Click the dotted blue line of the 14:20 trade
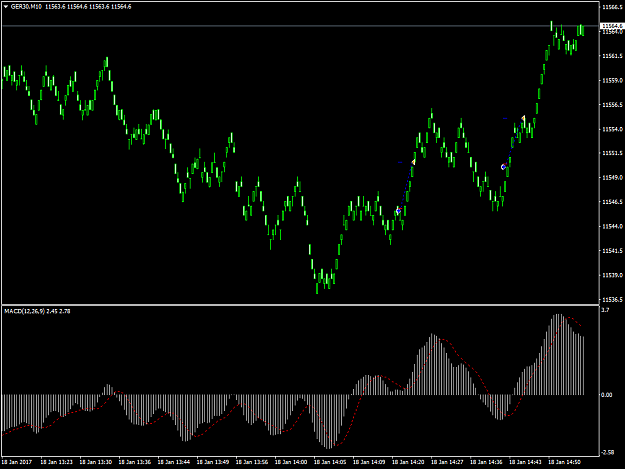This screenshot has height=469, width=625. coord(406,186)
